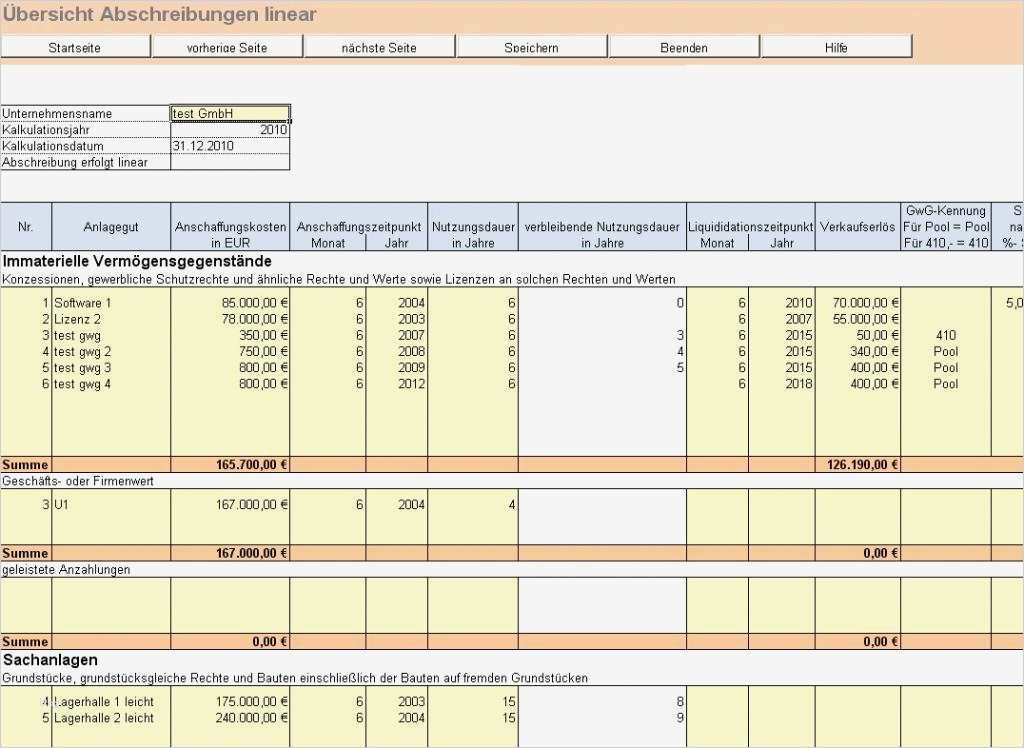Click the Startseite button
Viewport: 1024px width, 748px height.
[76, 45]
